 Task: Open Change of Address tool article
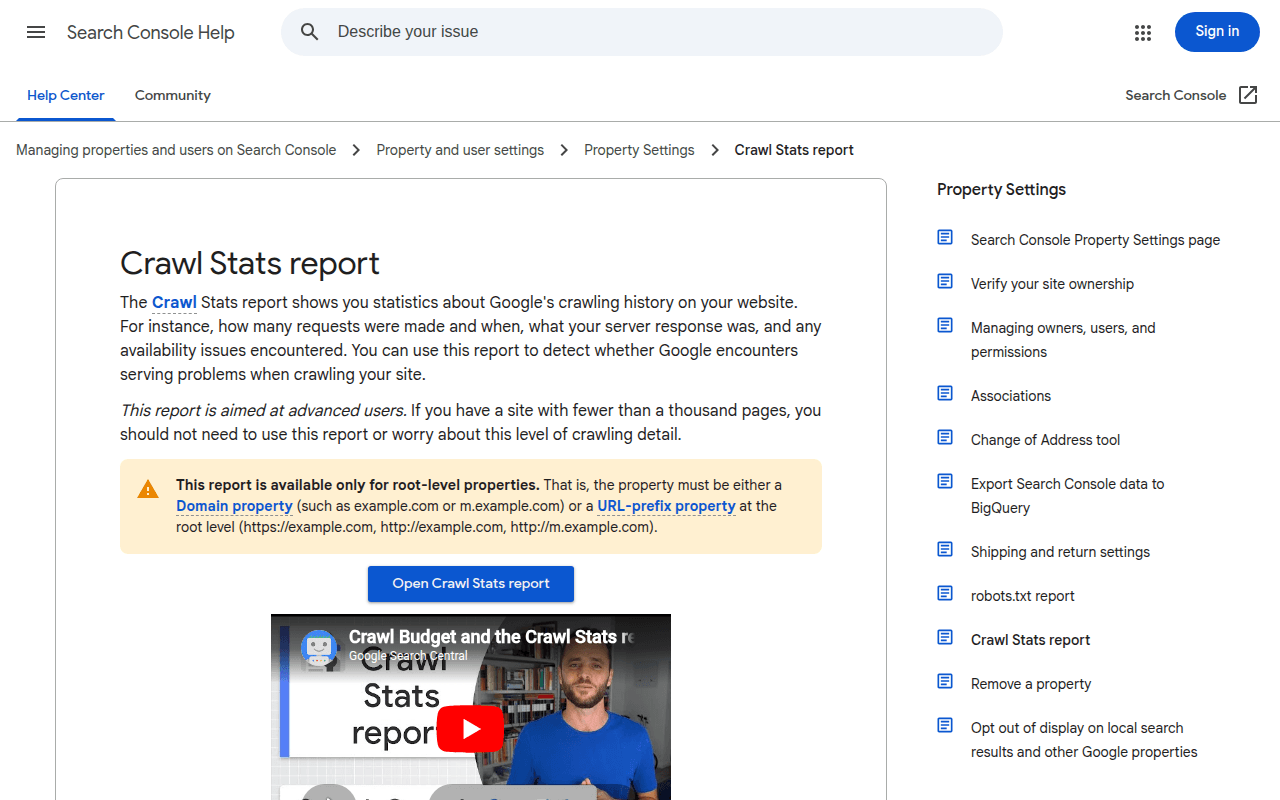pyautogui.click(x=1045, y=440)
